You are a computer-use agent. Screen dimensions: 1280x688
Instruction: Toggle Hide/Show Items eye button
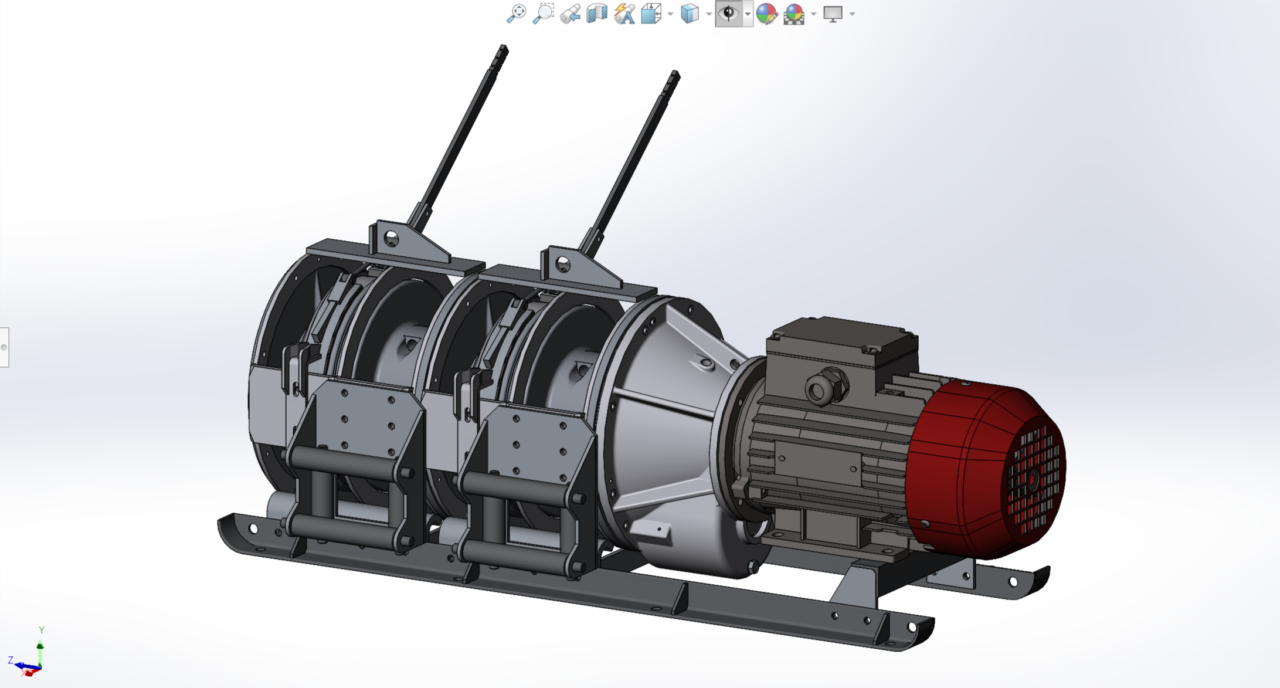(x=729, y=14)
